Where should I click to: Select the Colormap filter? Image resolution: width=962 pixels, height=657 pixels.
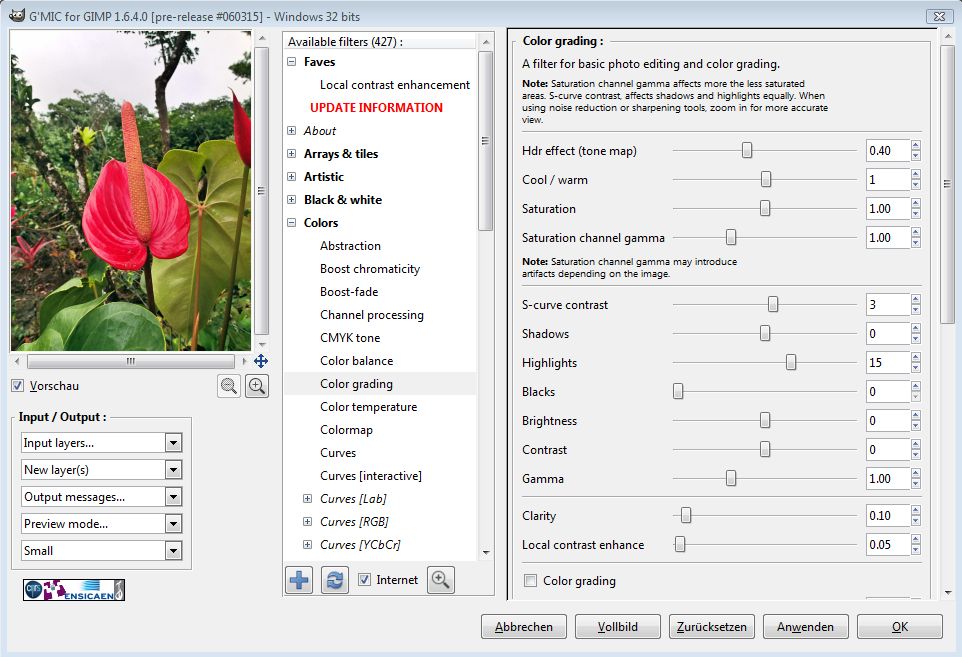346,430
